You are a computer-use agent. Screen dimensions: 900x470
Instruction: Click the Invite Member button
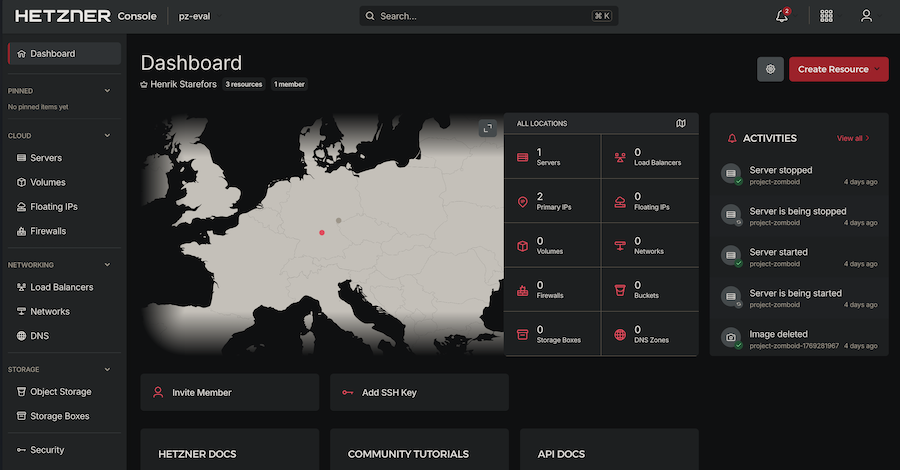point(230,393)
